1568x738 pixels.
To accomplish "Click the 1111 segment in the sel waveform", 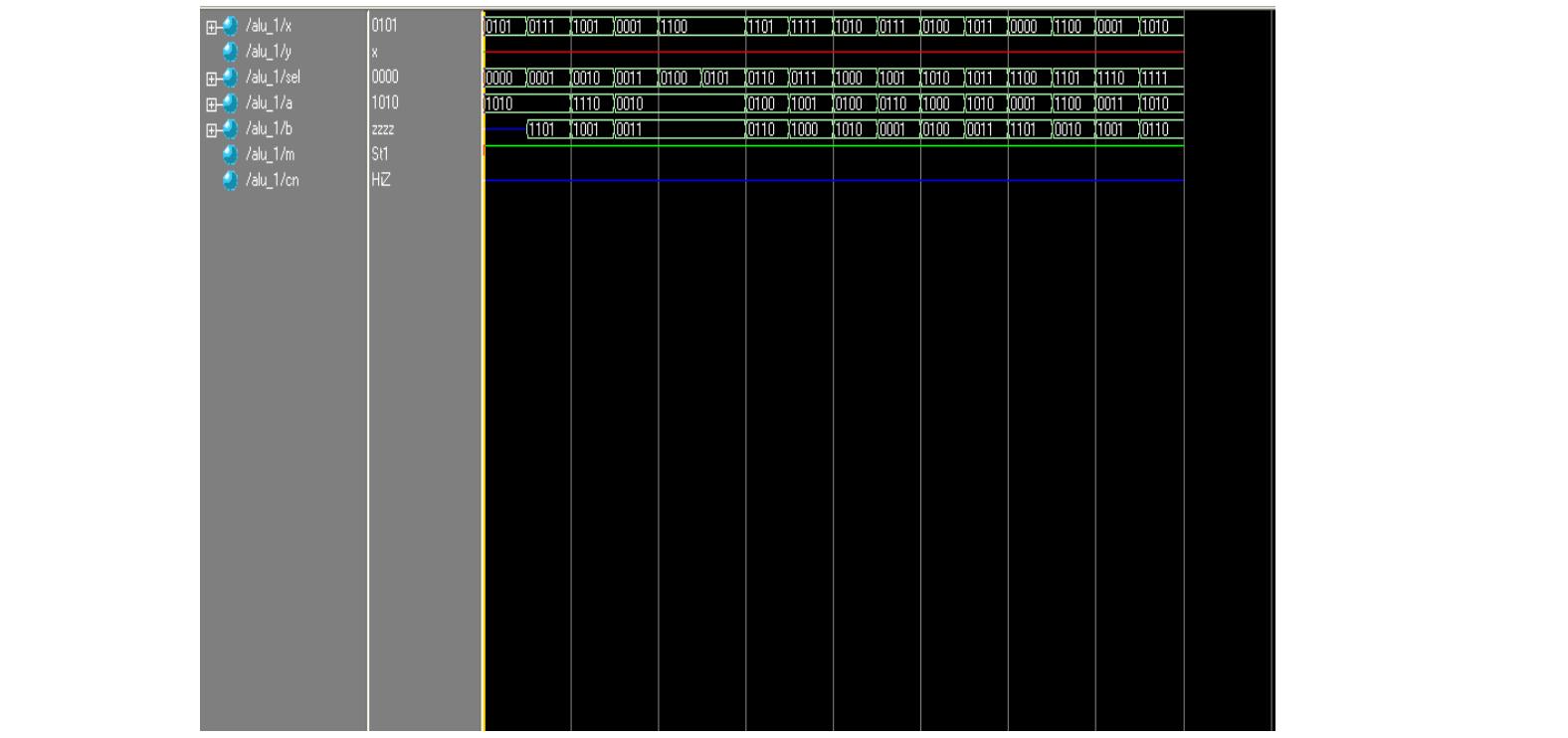I will tap(1161, 78).
